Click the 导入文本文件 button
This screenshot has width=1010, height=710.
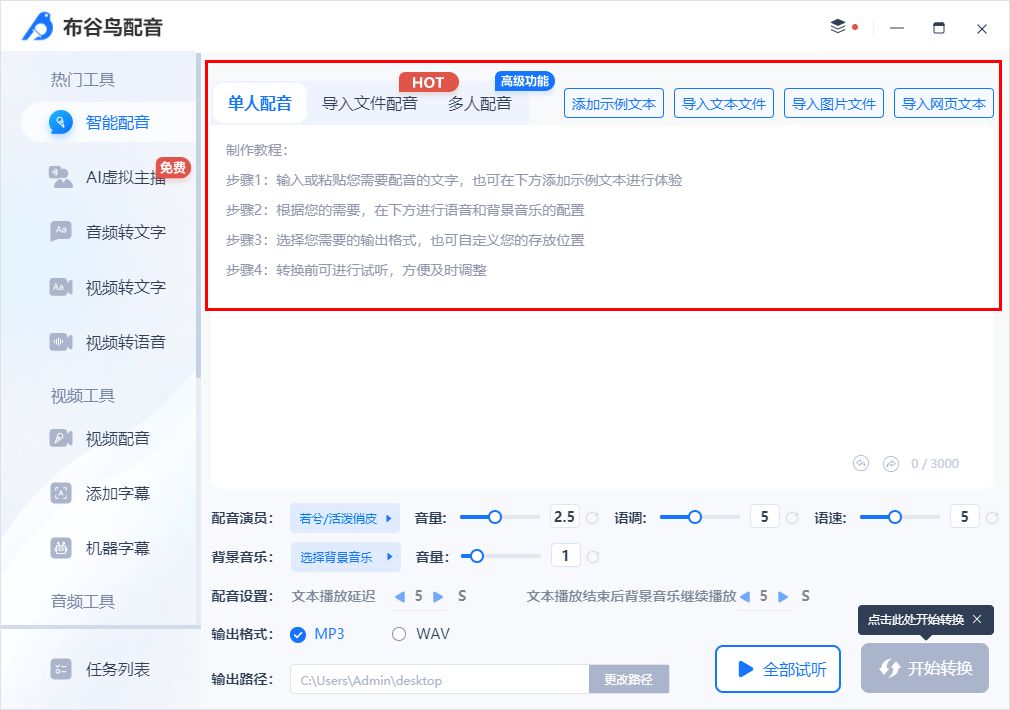coord(724,104)
